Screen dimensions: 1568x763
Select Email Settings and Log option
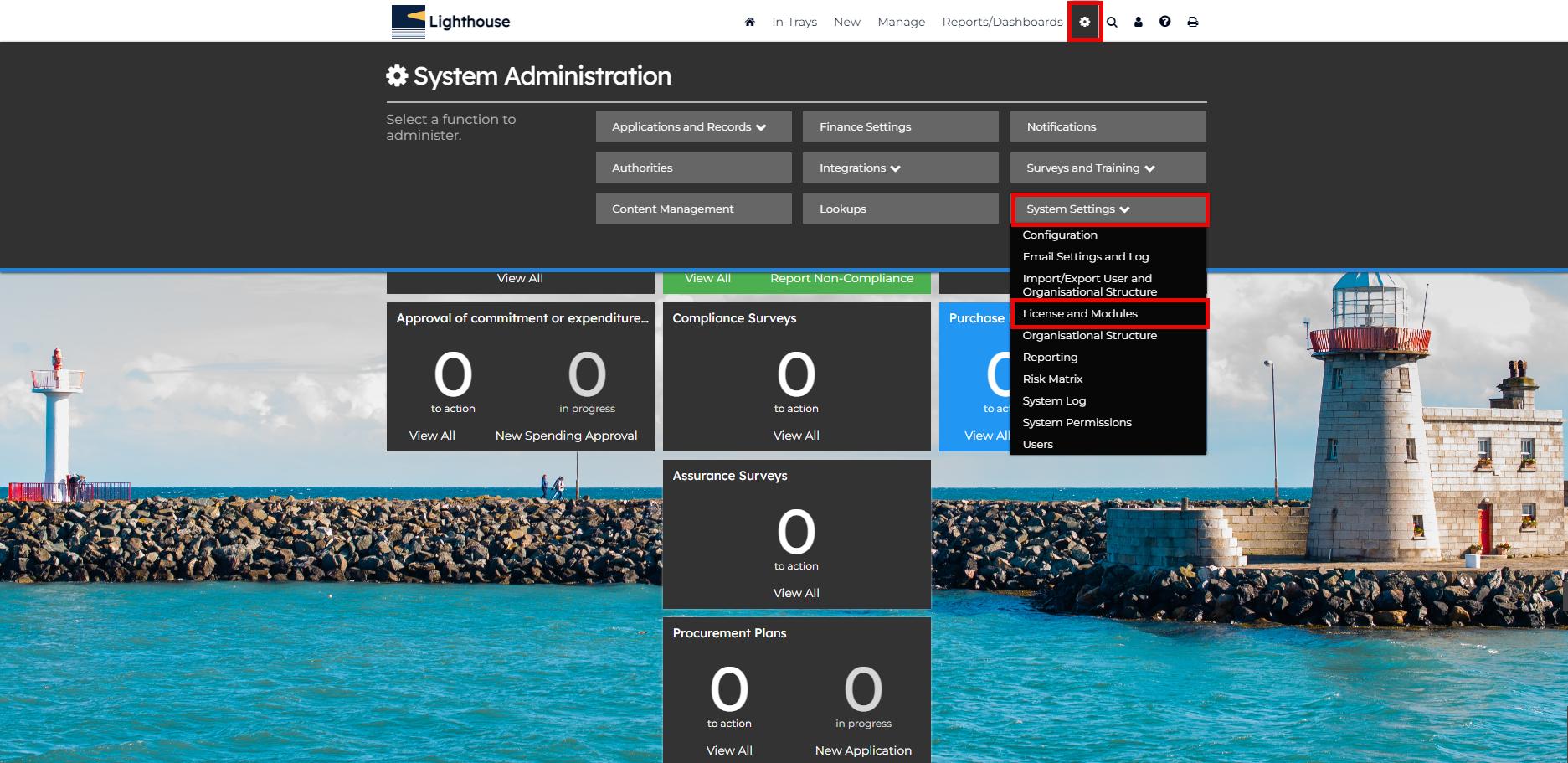coord(1085,256)
